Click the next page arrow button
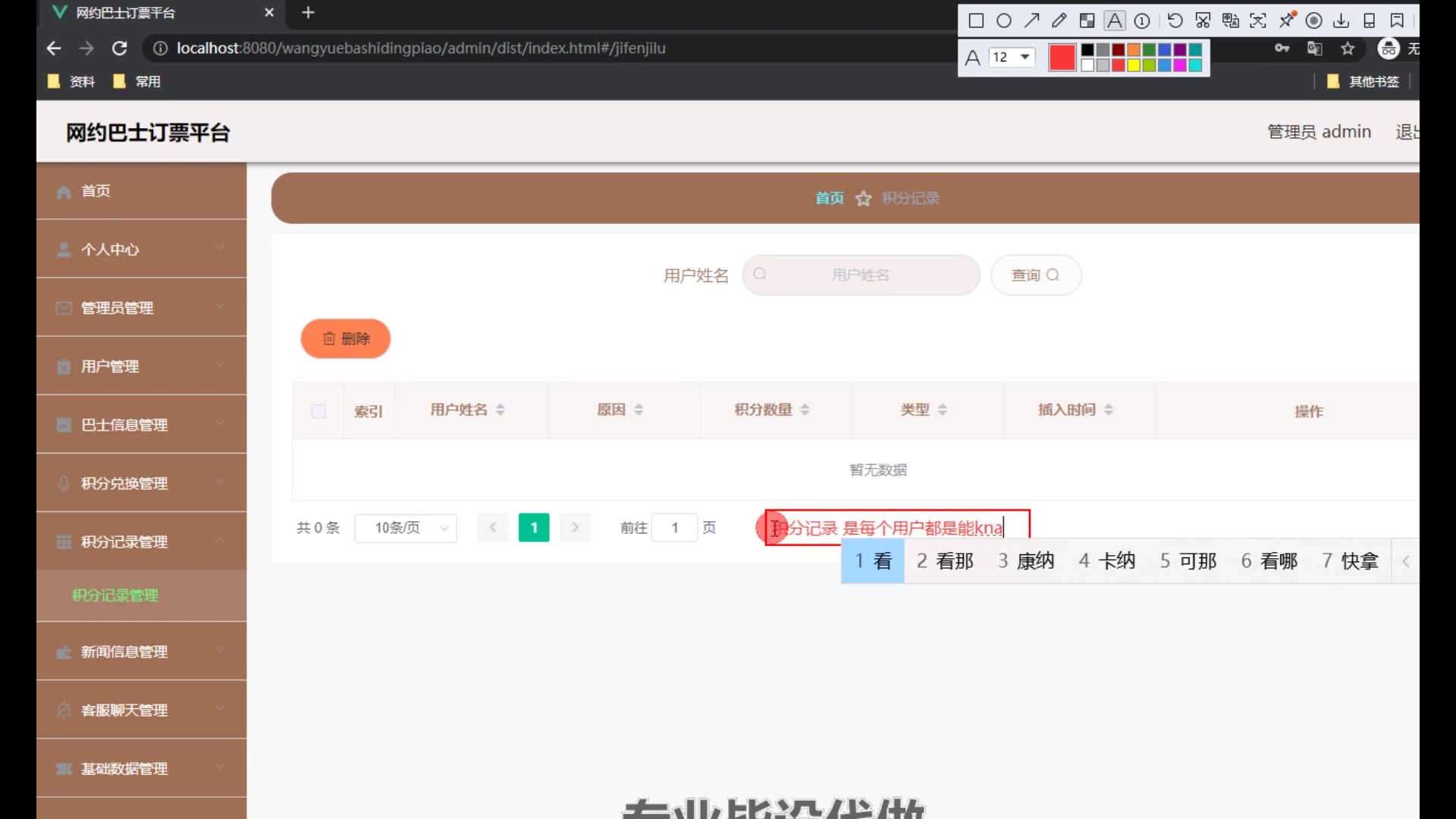The width and height of the screenshot is (1456, 819). [575, 528]
